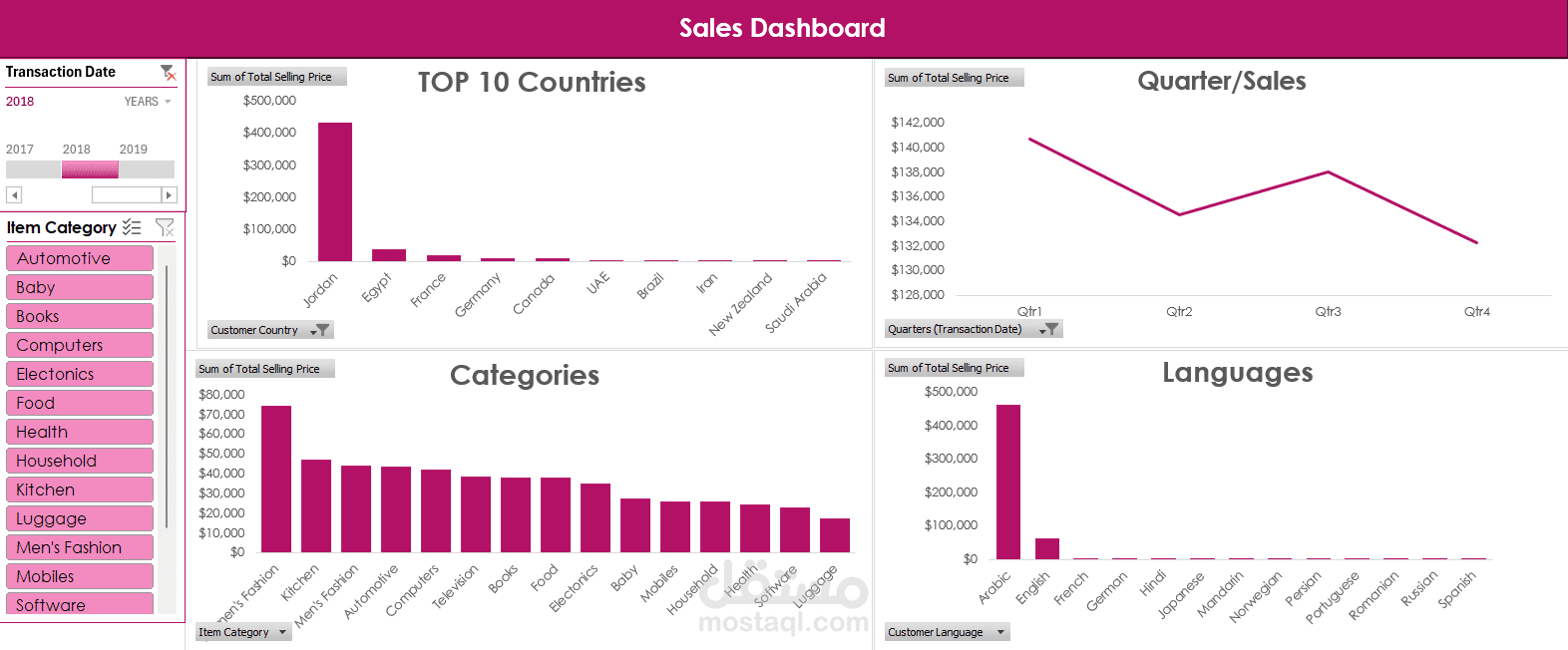The image size is (1568, 650).
Task: Select the 2019 segment on the timeline
Action: pos(147,169)
